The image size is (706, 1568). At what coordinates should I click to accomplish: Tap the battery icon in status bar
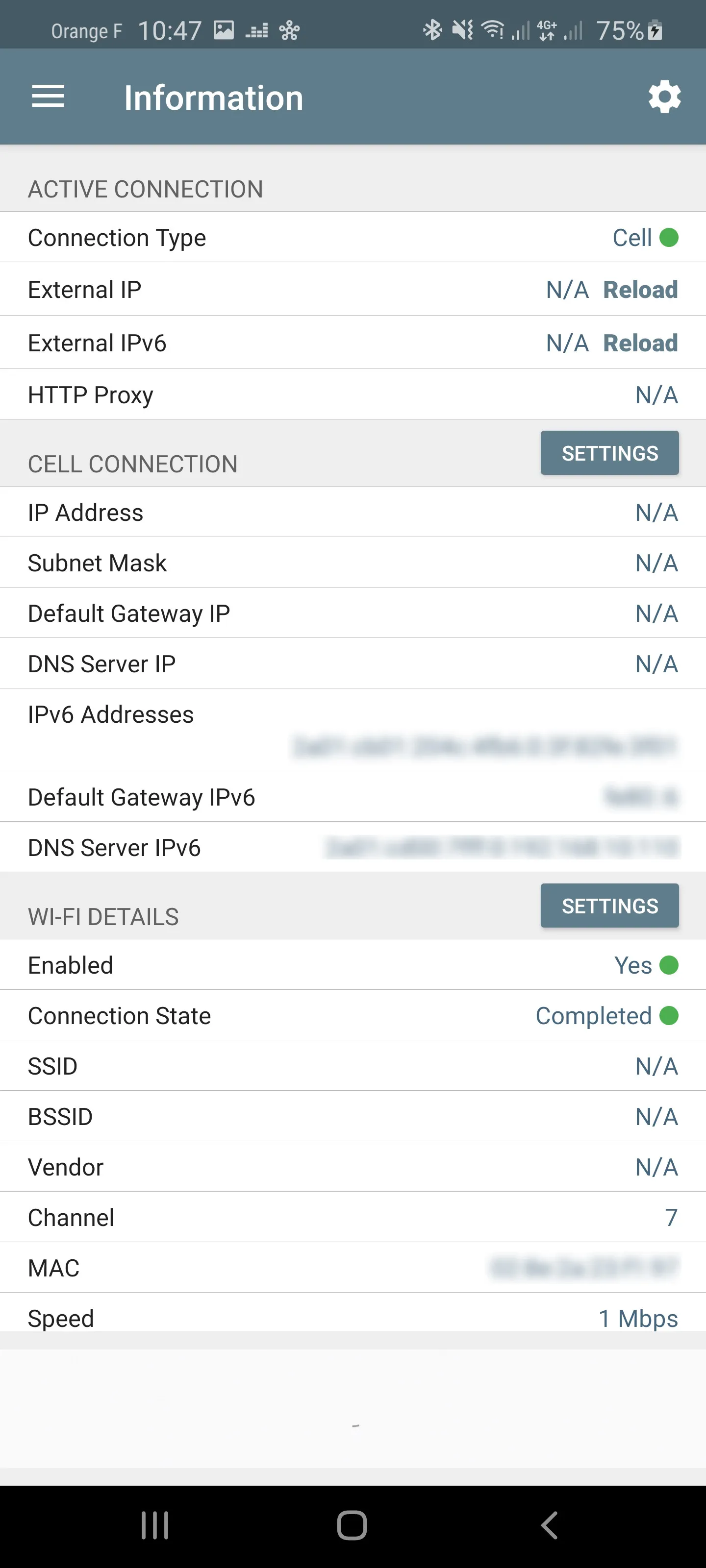(x=656, y=30)
